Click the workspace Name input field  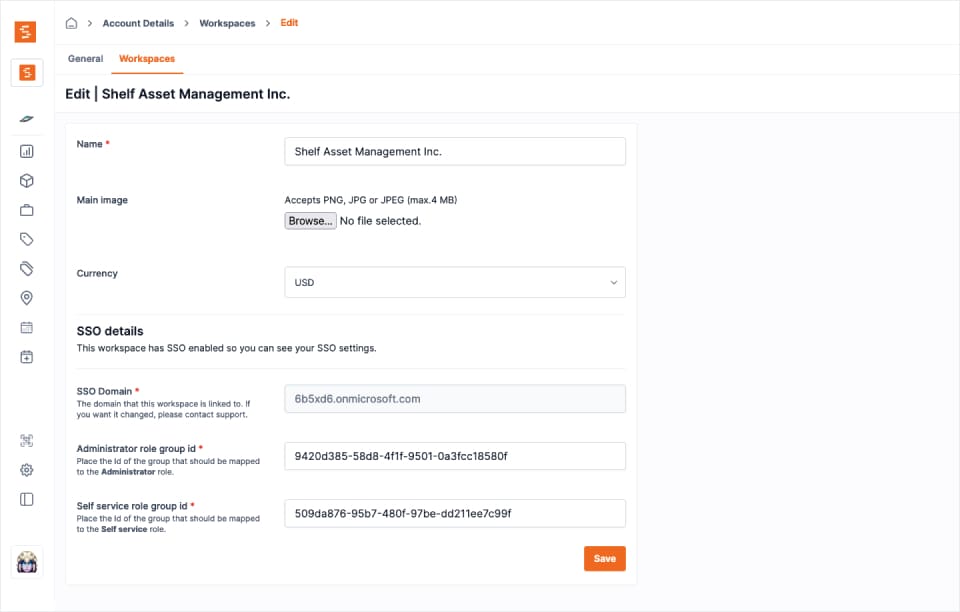tap(455, 151)
